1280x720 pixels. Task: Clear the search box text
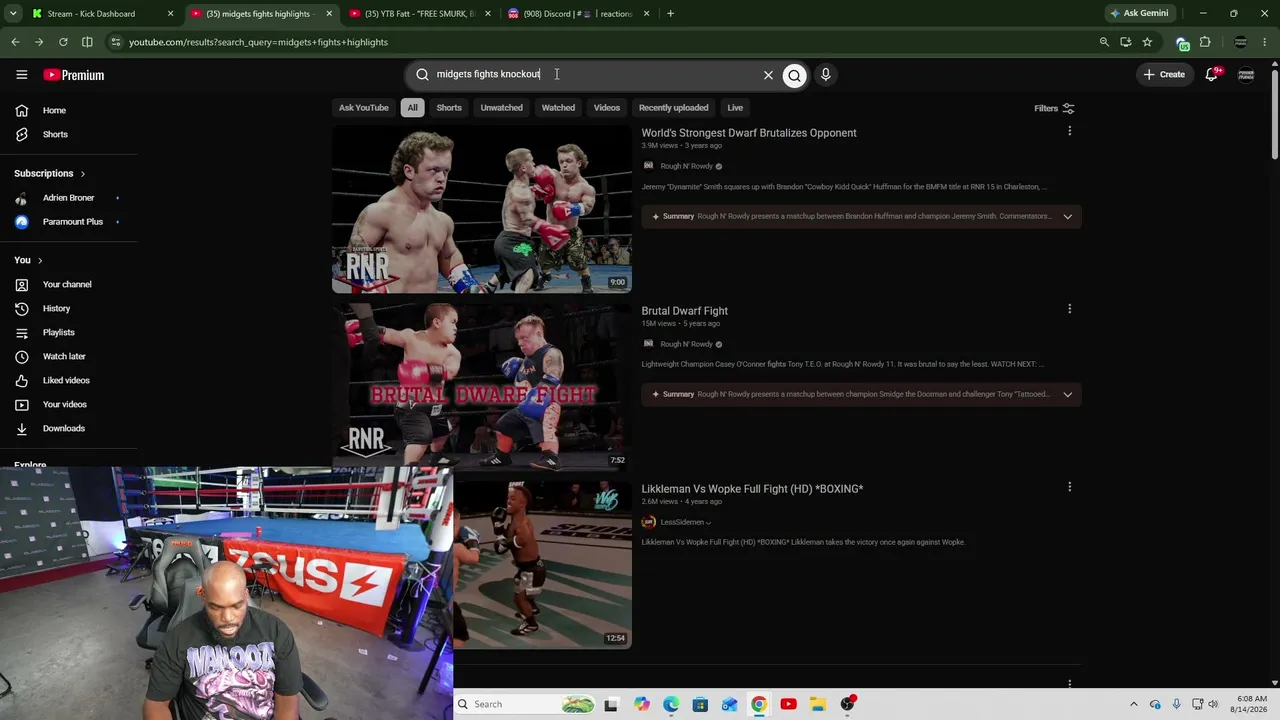click(768, 75)
